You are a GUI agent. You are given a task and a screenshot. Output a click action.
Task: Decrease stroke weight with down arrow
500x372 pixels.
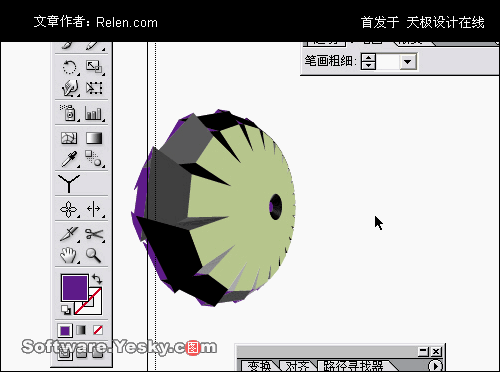(368, 65)
